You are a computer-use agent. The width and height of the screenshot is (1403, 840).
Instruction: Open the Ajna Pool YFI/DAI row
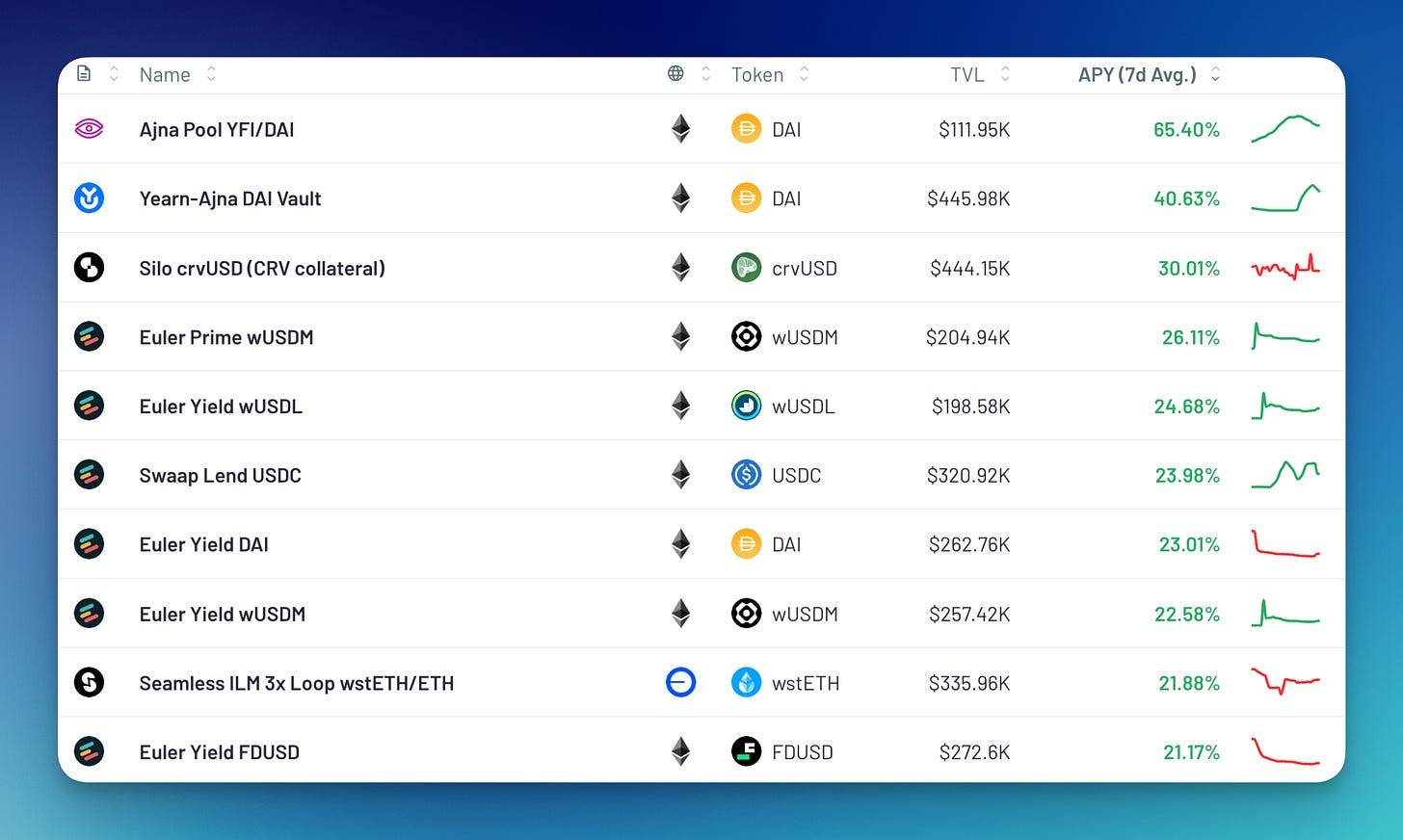click(x=701, y=129)
